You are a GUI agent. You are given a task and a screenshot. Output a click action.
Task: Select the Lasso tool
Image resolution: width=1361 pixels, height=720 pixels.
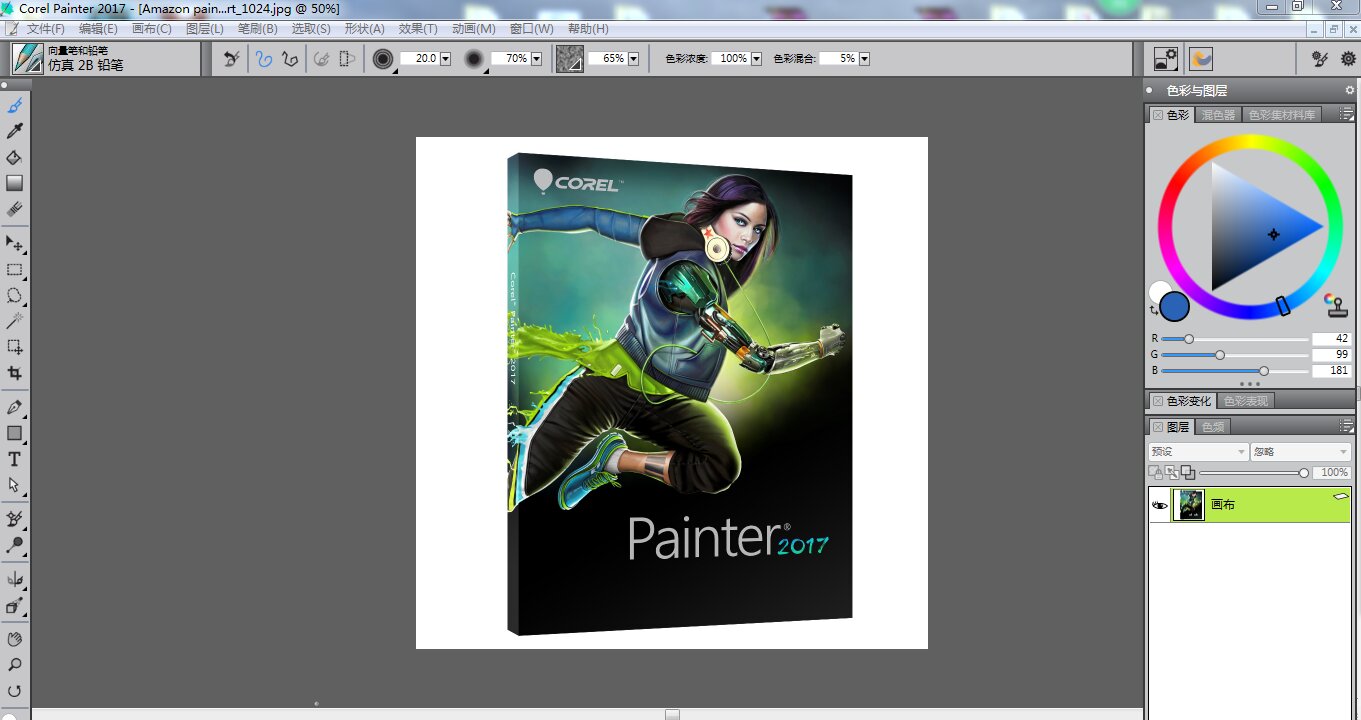(x=15, y=295)
